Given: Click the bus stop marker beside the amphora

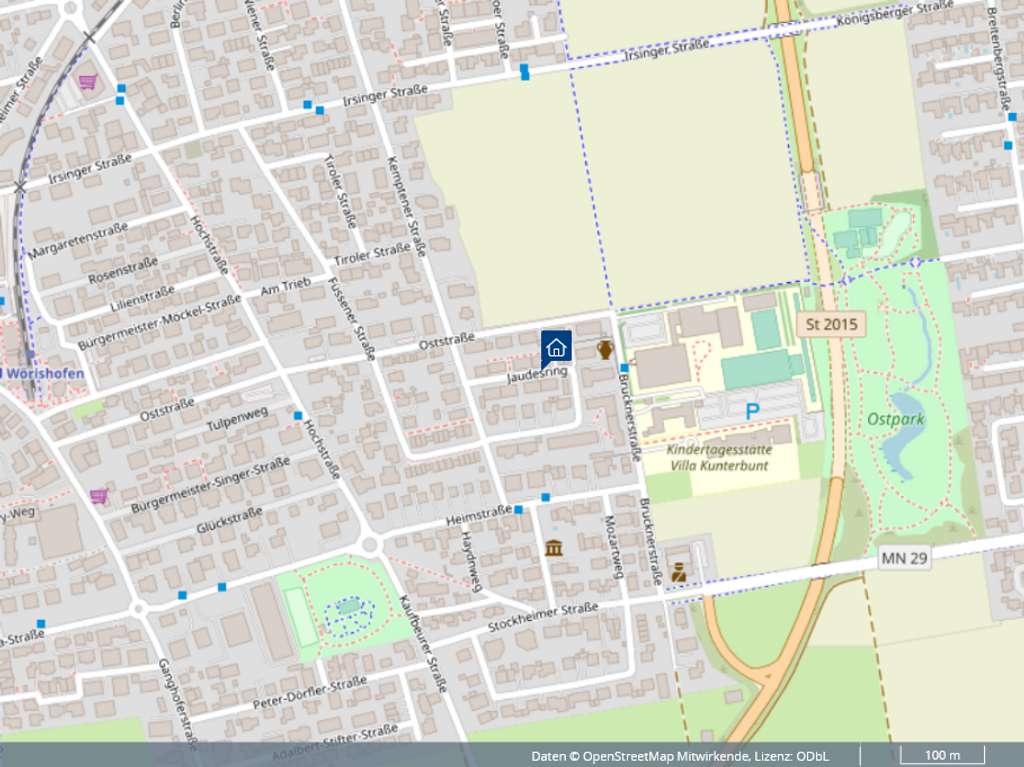Looking at the screenshot, I should coord(624,368).
